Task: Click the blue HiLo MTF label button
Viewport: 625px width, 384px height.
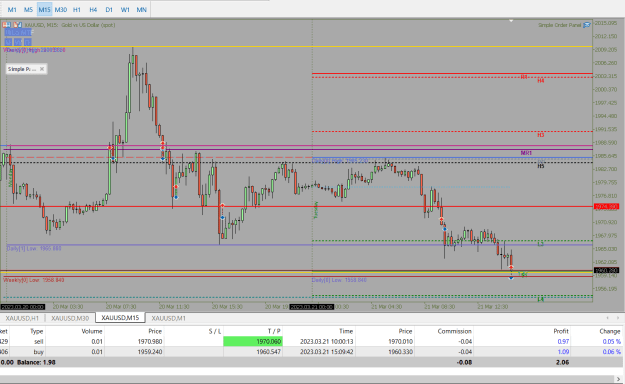Action: click(x=19, y=33)
